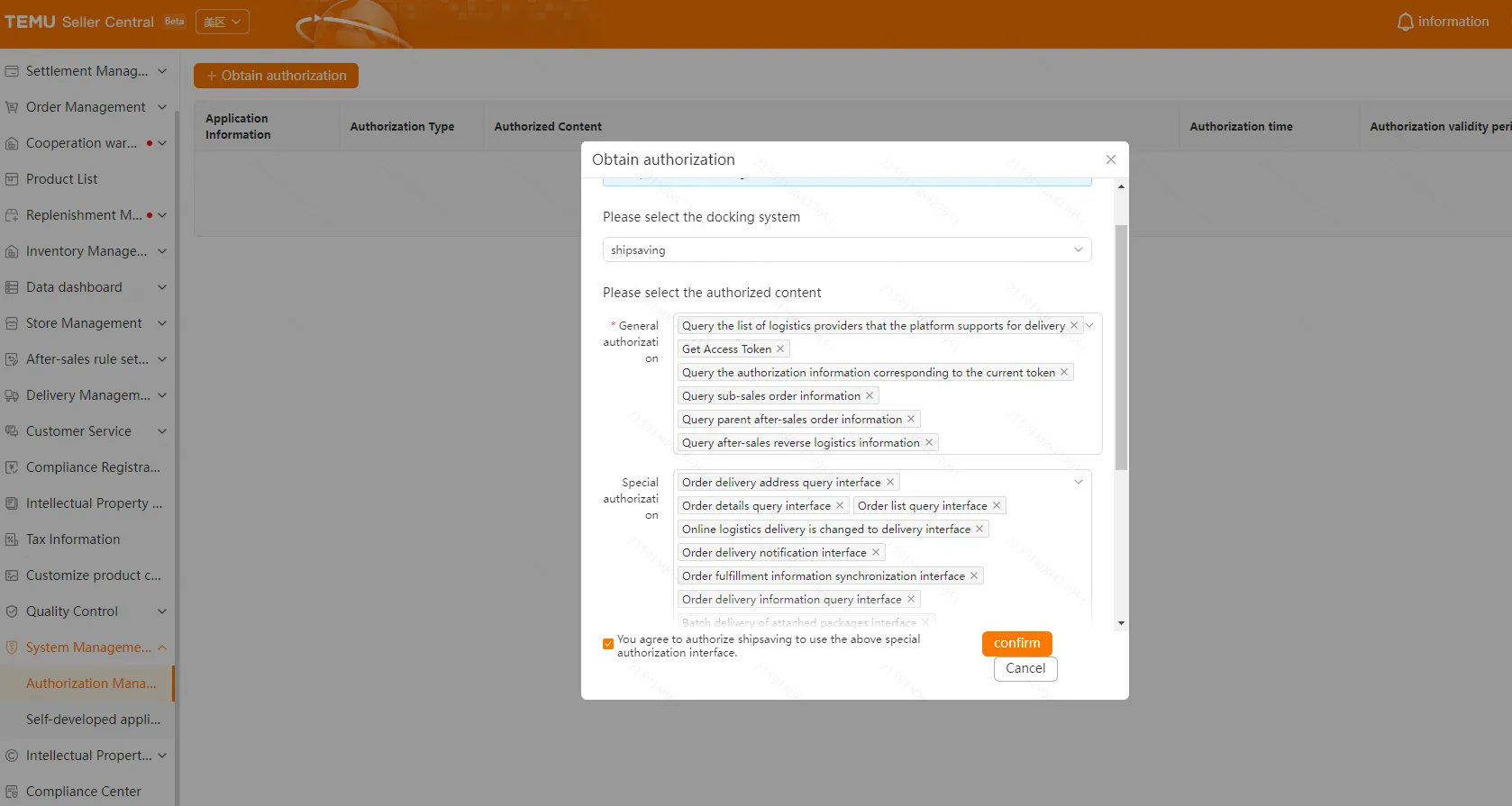Open the docking system dropdown showing shipsaving

[x=847, y=250]
